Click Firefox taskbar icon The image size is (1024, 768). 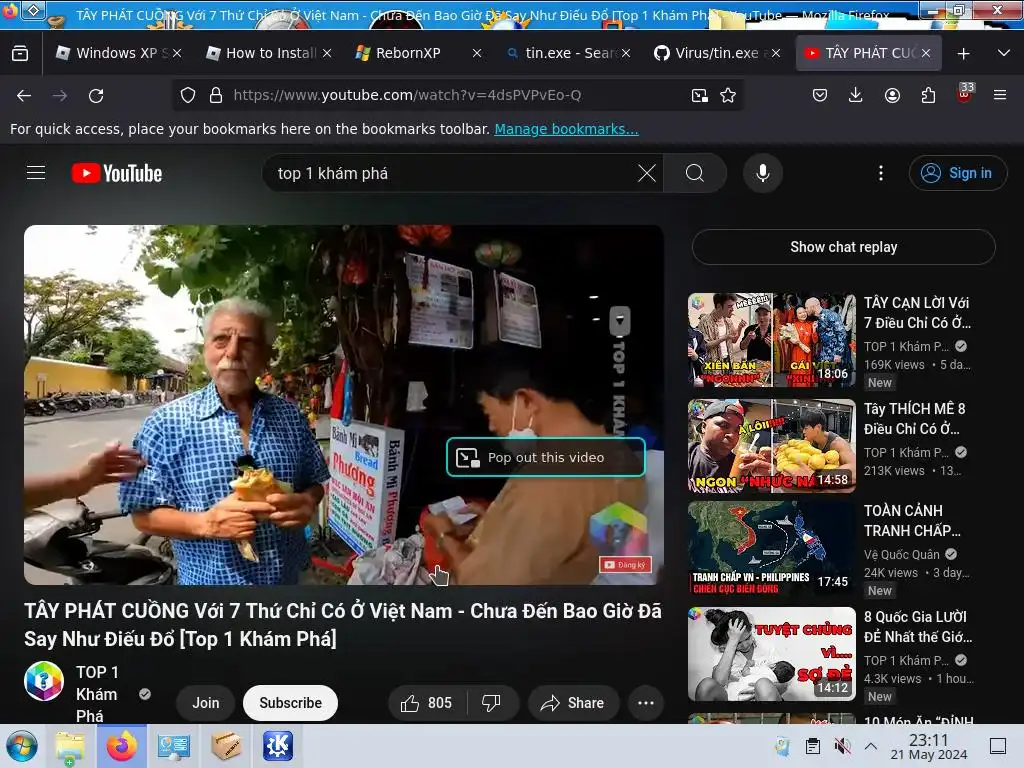point(121,746)
